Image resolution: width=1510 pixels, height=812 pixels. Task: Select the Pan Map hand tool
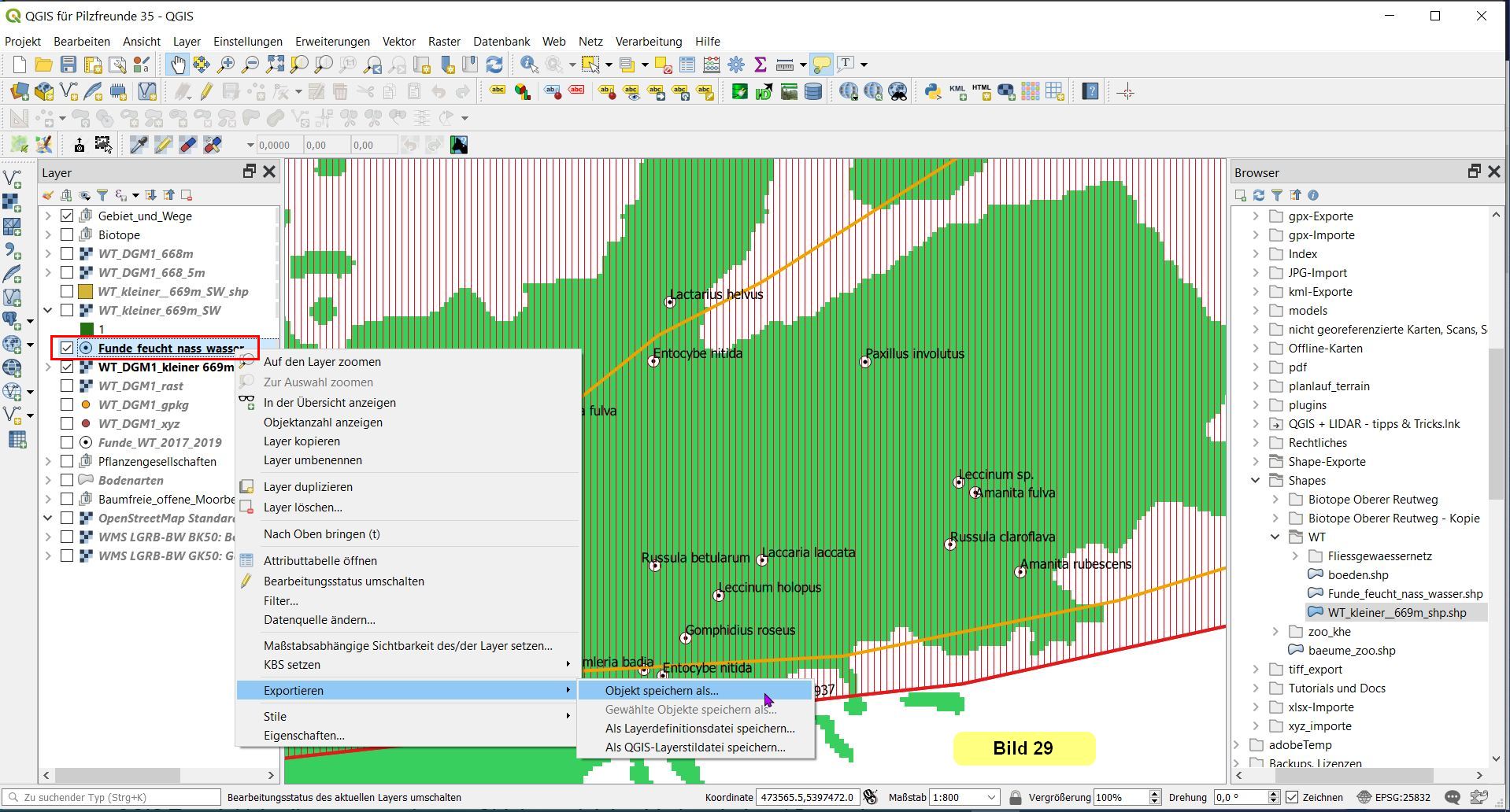click(x=178, y=65)
